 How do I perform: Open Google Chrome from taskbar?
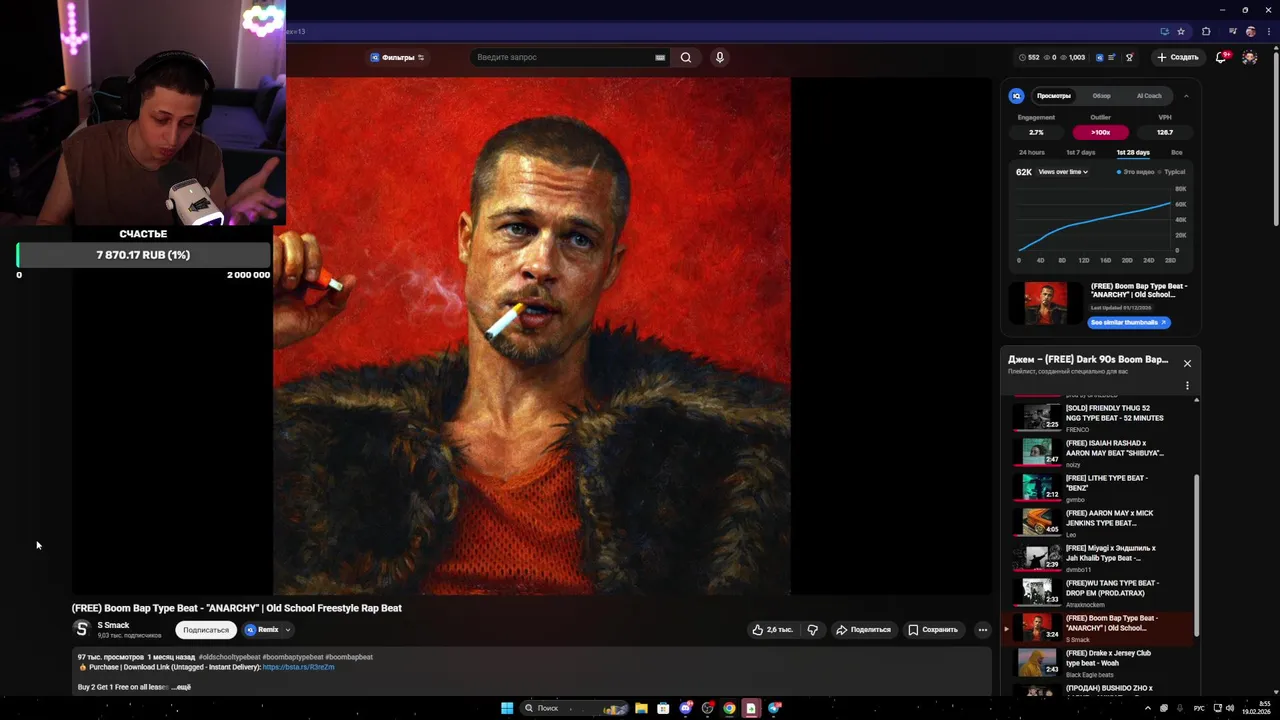[x=729, y=708]
